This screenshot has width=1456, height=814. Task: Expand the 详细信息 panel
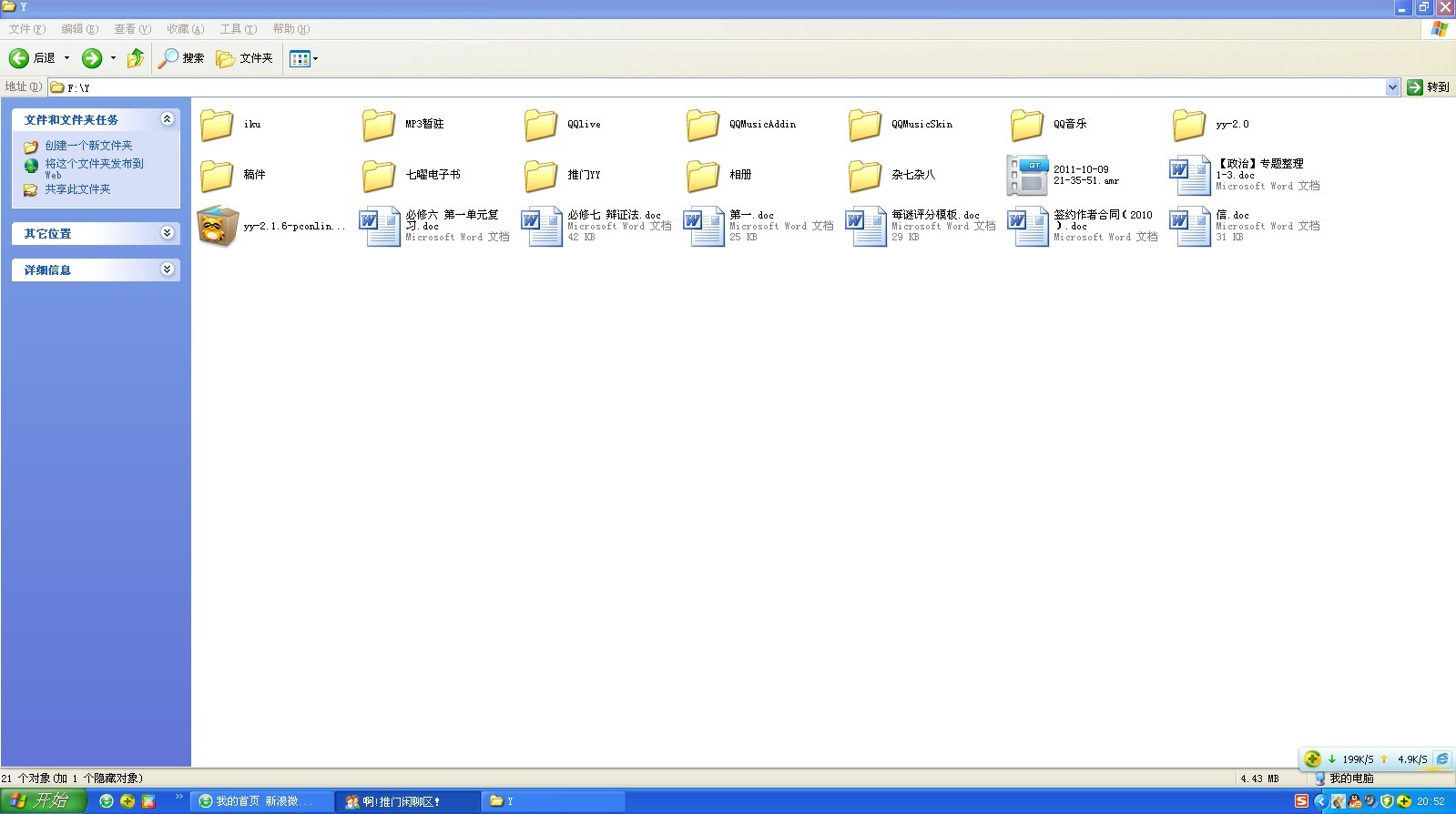[167, 270]
